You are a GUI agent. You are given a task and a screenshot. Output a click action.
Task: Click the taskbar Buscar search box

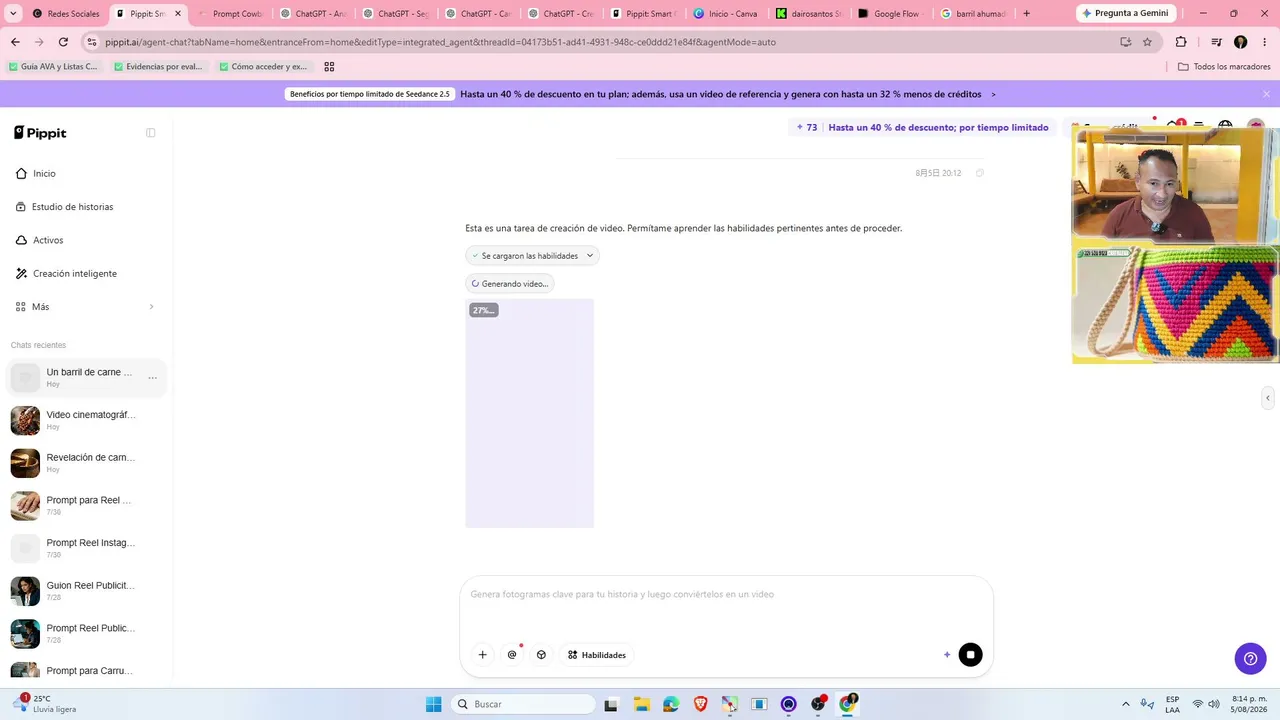tap(522, 704)
